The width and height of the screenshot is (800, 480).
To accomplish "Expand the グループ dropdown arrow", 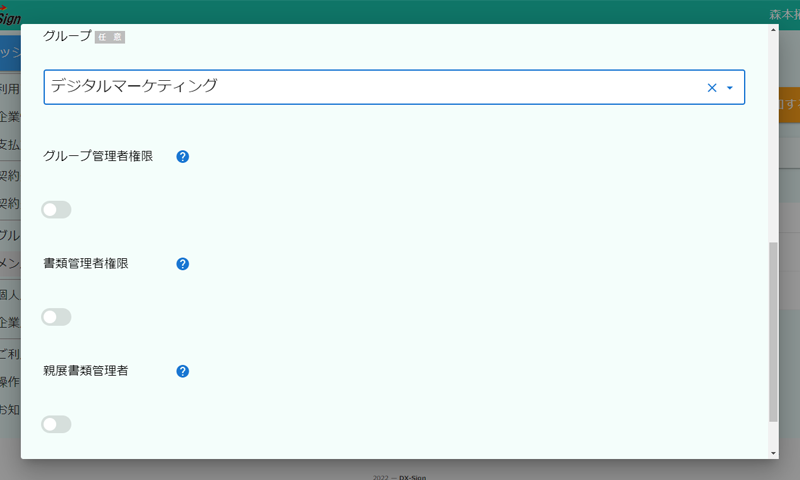I will [730, 88].
